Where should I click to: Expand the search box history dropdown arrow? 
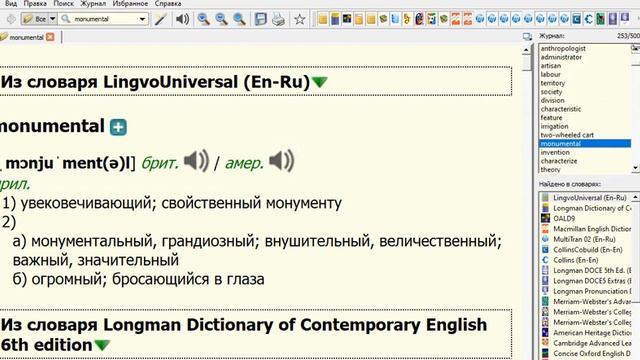click(142, 19)
